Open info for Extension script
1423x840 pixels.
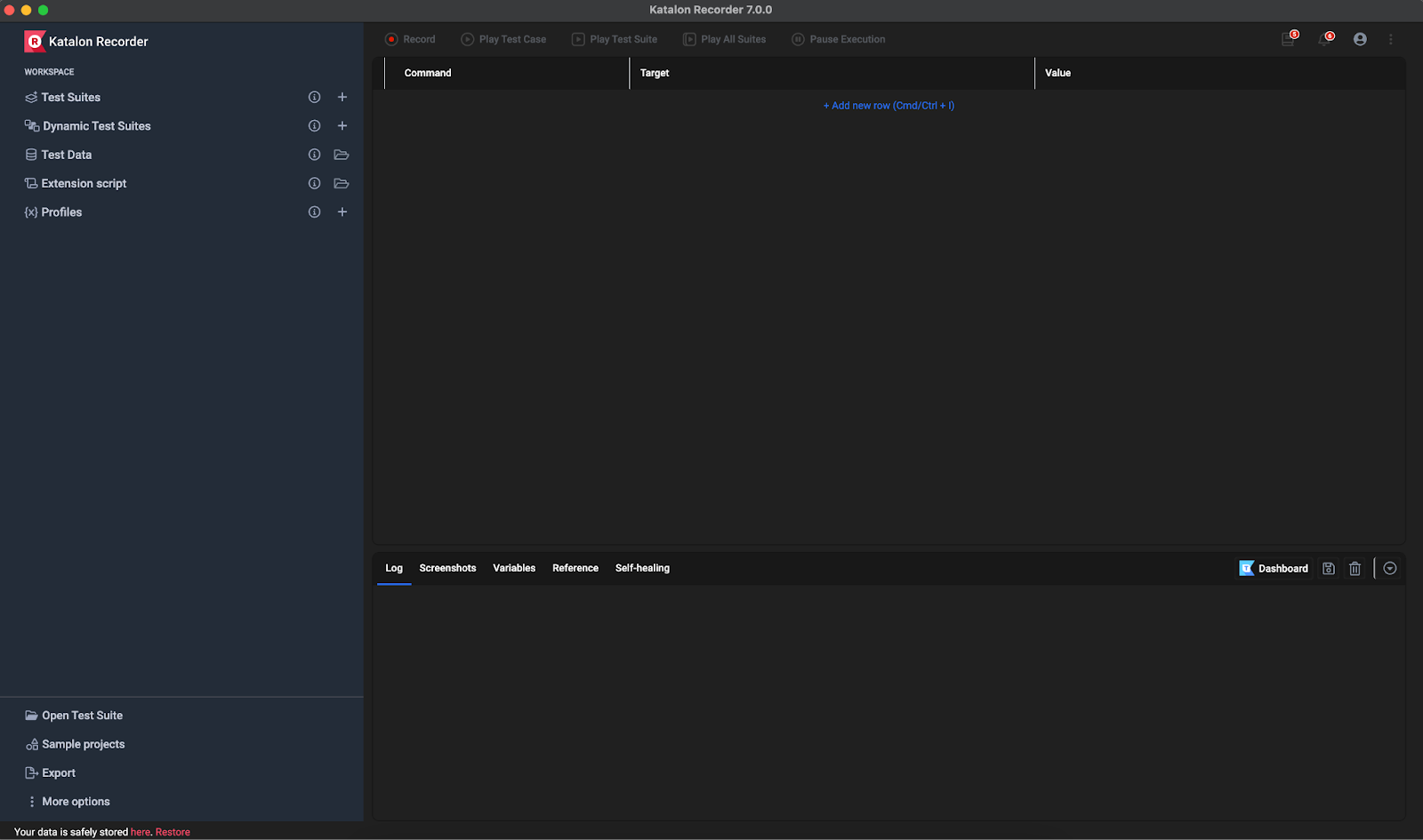click(314, 183)
